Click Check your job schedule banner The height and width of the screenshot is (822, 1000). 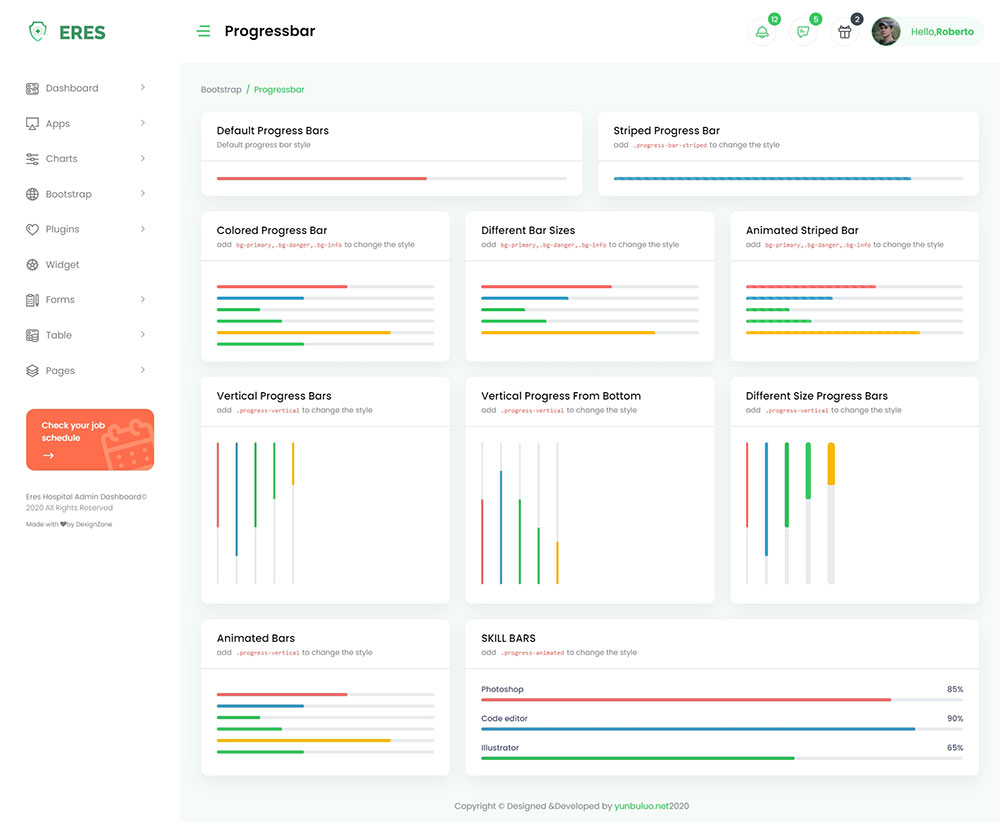pos(90,439)
